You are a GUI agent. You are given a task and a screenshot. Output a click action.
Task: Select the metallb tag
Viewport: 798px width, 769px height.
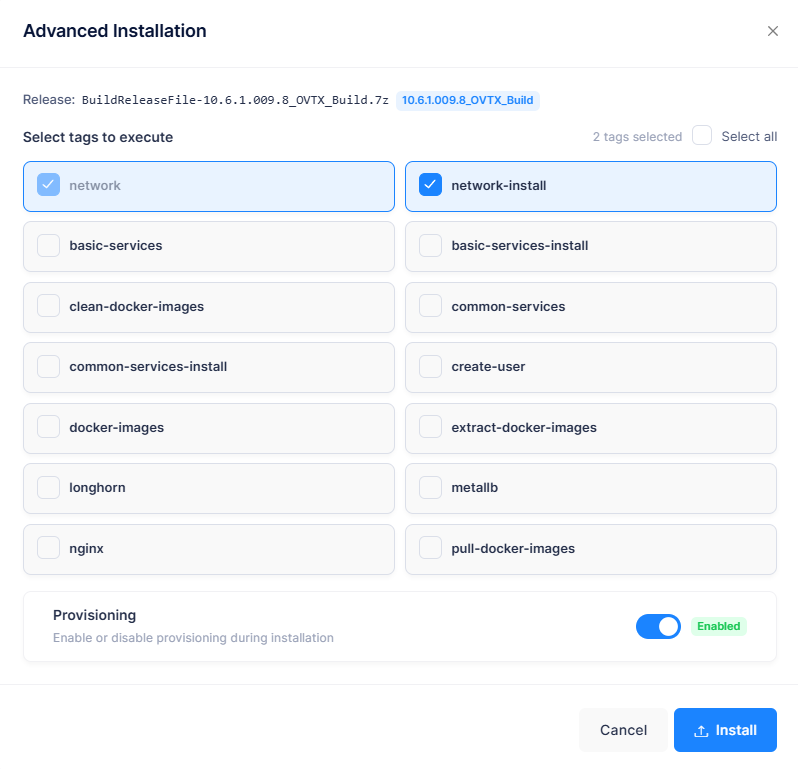click(x=590, y=489)
